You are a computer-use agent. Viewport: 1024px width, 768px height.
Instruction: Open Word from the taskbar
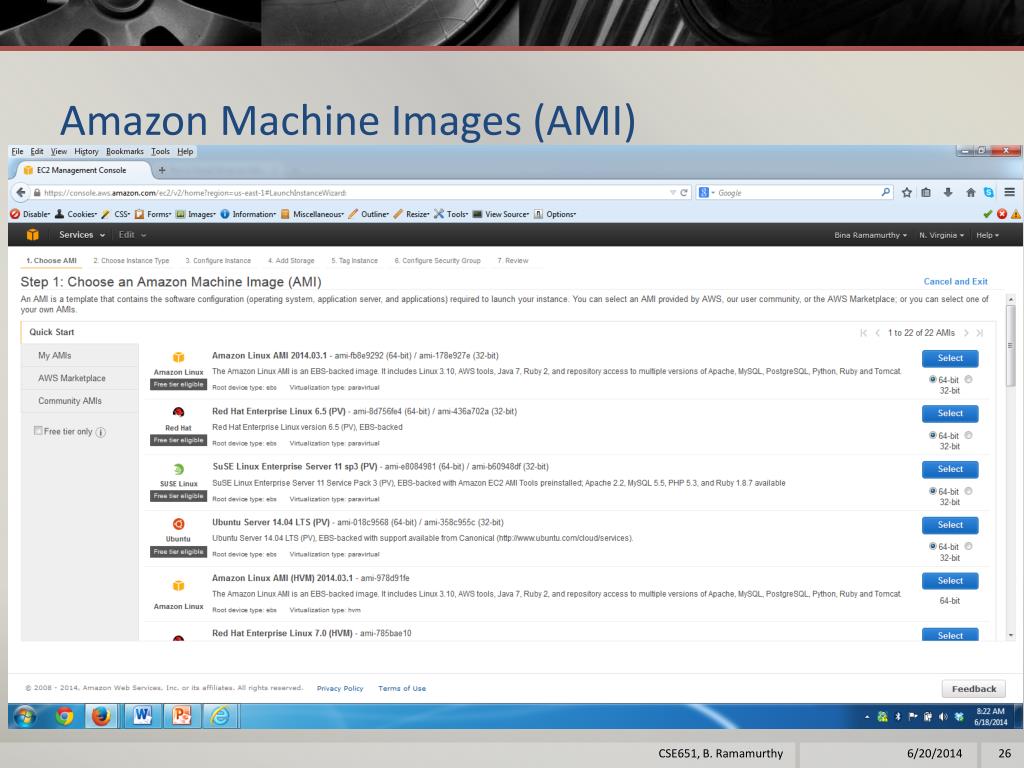point(142,716)
